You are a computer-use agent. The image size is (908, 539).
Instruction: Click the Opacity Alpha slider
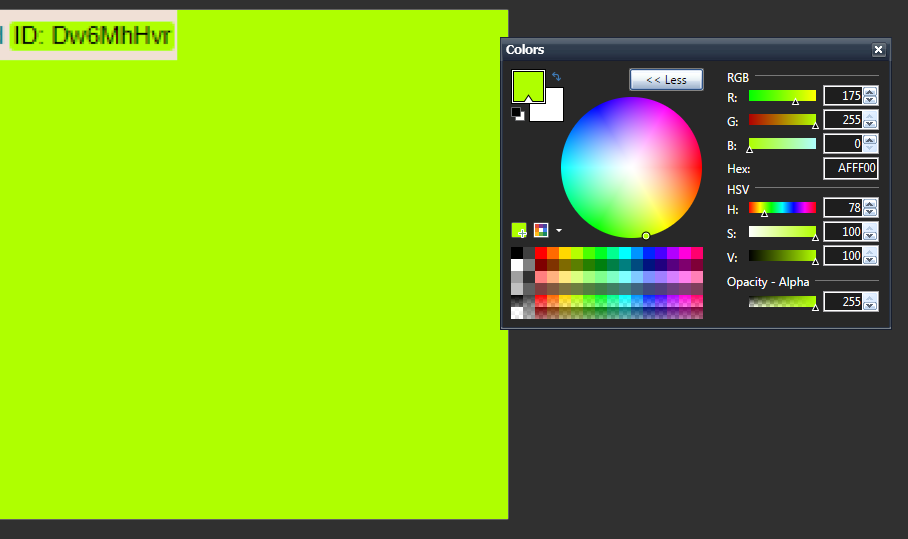(x=782, y=302)
